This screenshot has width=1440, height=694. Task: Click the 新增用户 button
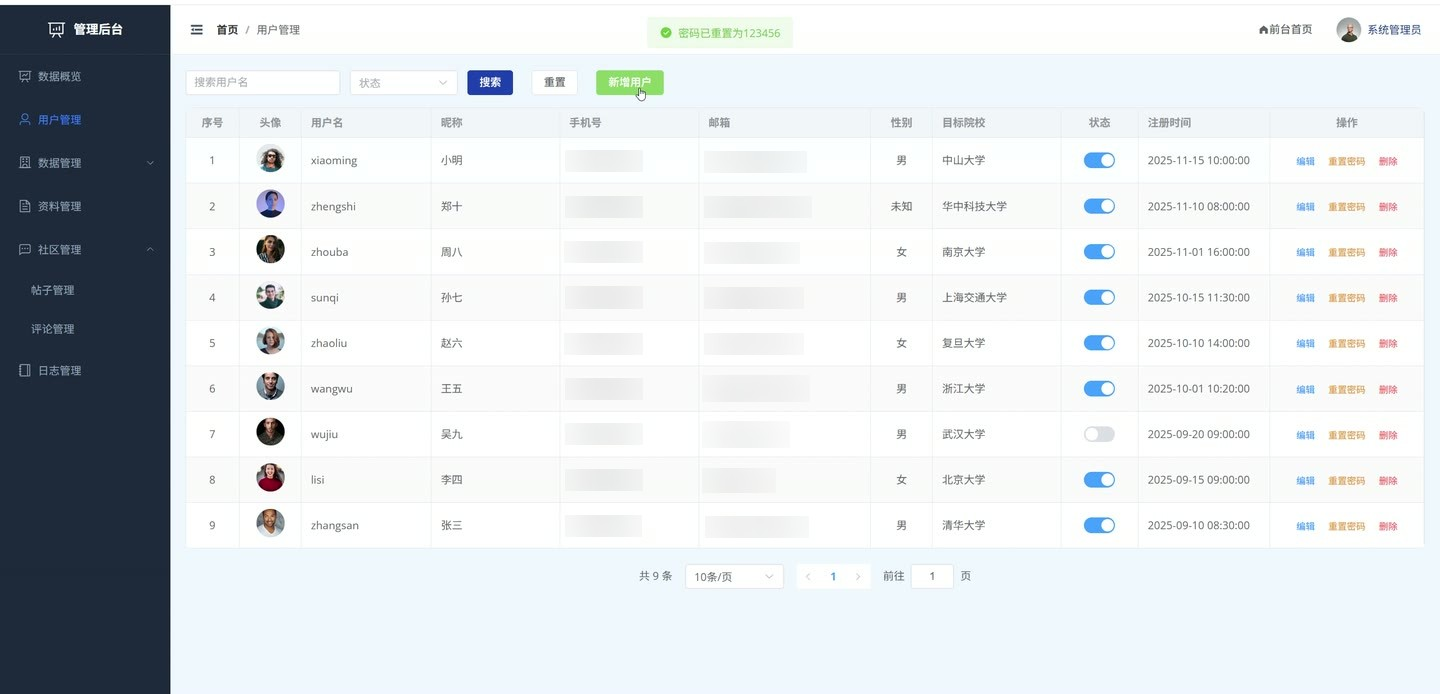[x=630, y=83]
